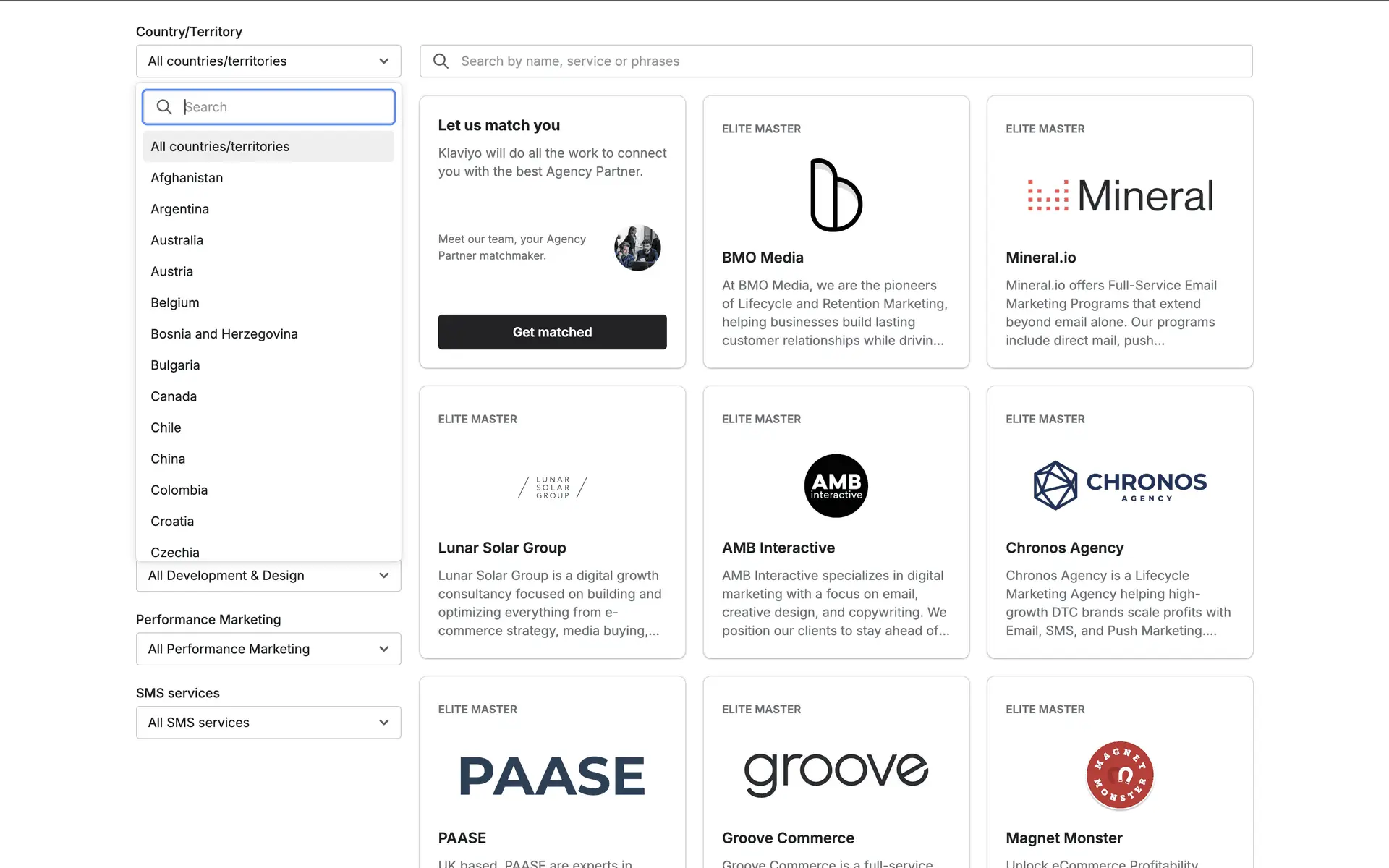
Task: Open the All Performance Marketing dropdown
Action: pos(268,649)
